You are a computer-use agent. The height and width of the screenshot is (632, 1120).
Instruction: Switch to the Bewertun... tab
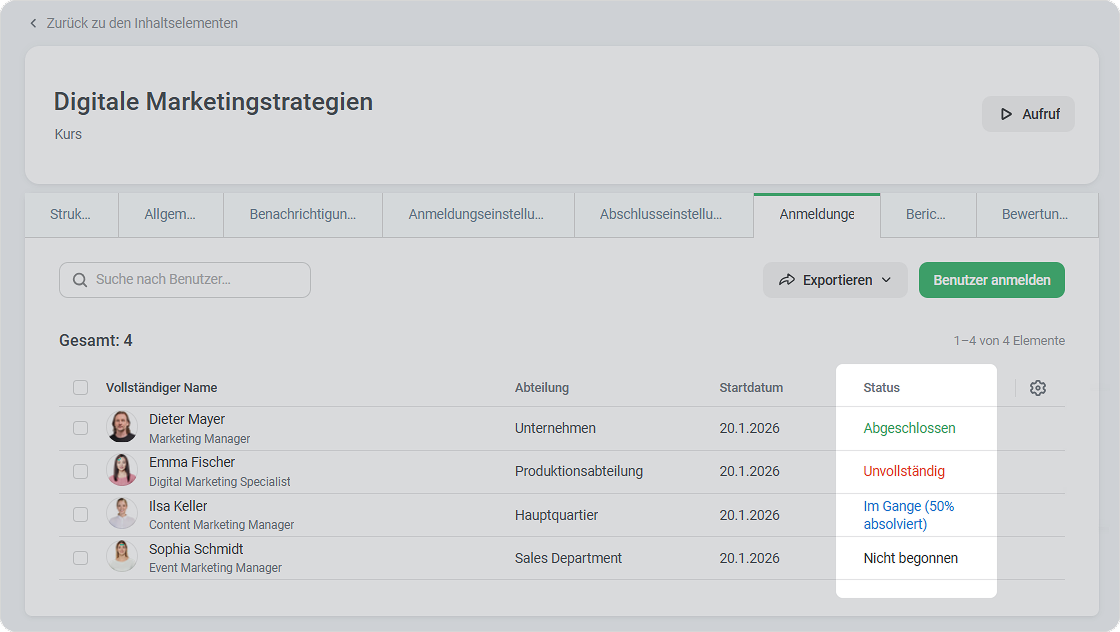point(1036,215)
